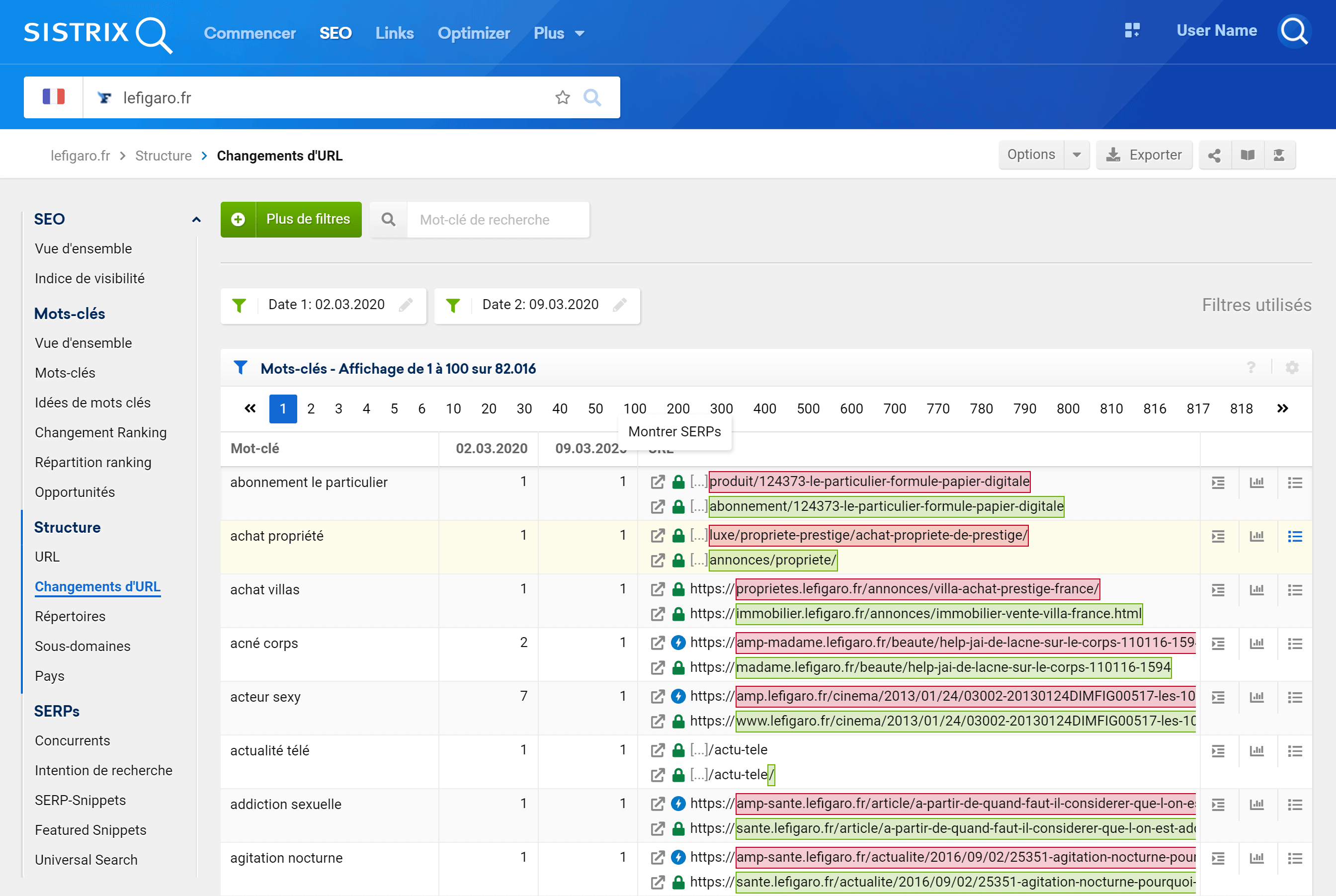Open the Links menu
The height and width of the screenshot is (896, 1336).
[395, 34]
